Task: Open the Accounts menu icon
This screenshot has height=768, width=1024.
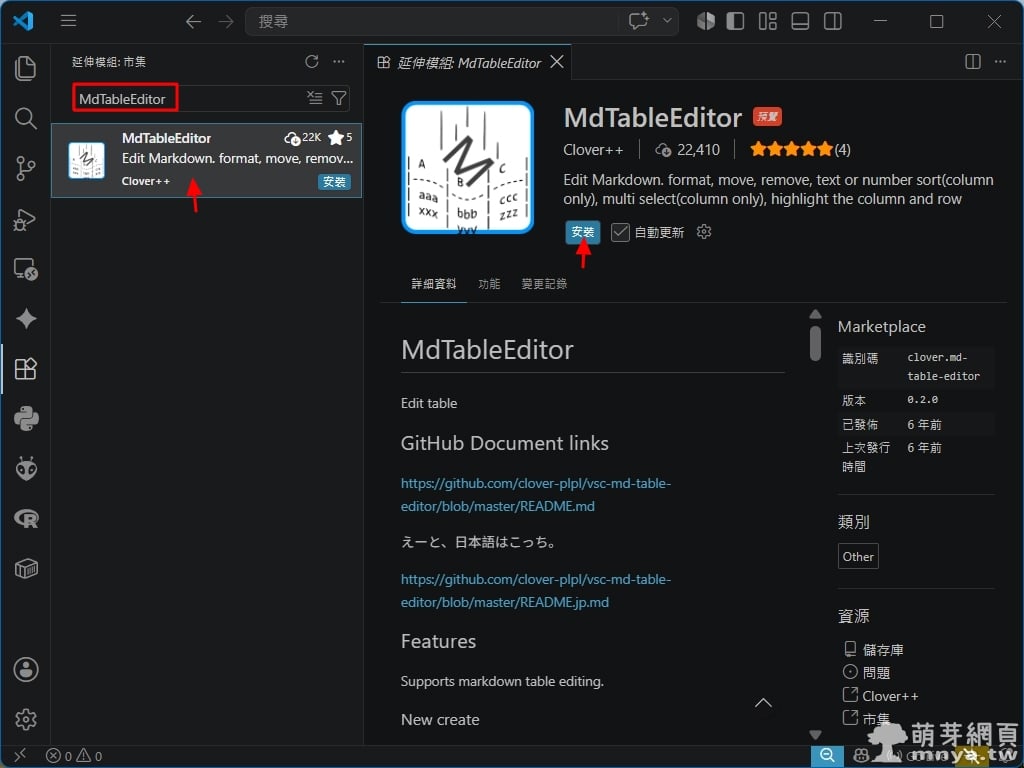Action: (25, 669)
